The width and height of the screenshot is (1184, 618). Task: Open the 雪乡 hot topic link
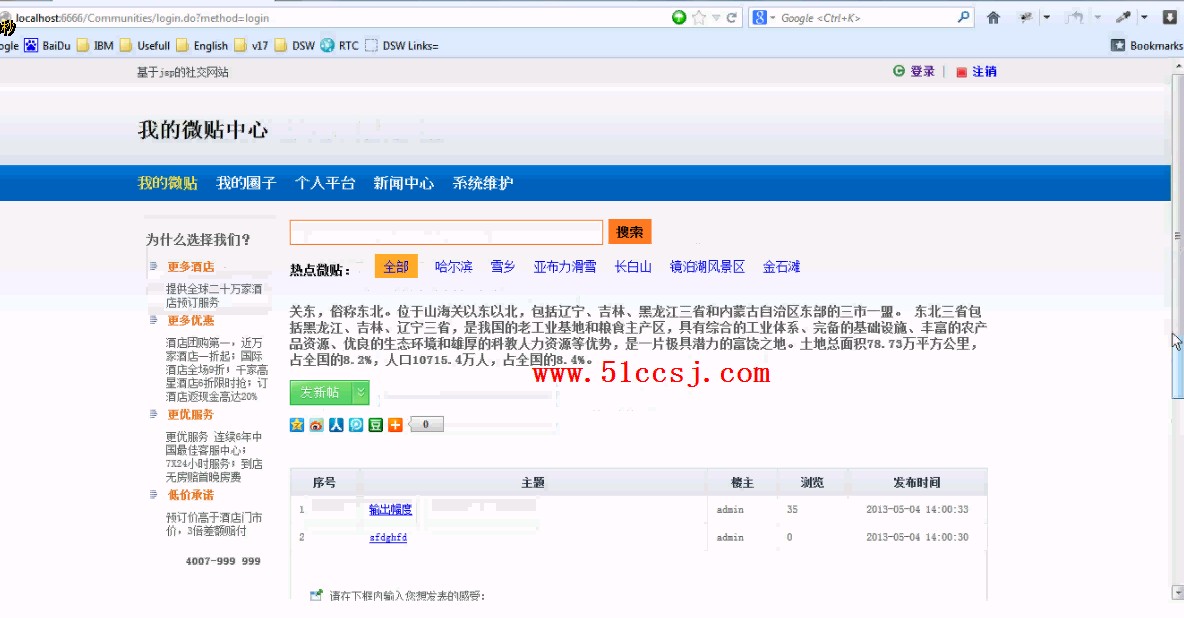[503, 267]
